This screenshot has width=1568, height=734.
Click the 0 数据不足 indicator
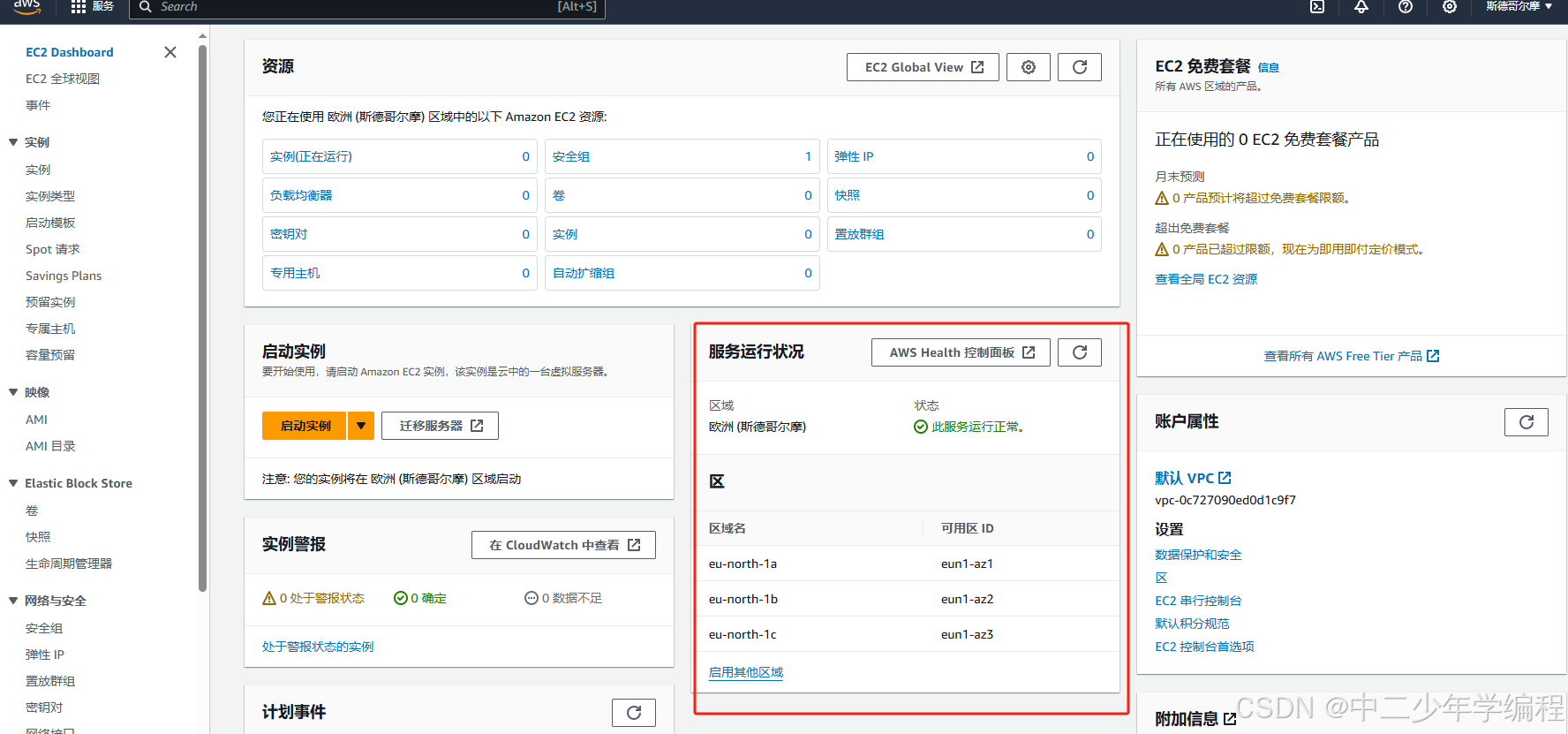[563, 598]
